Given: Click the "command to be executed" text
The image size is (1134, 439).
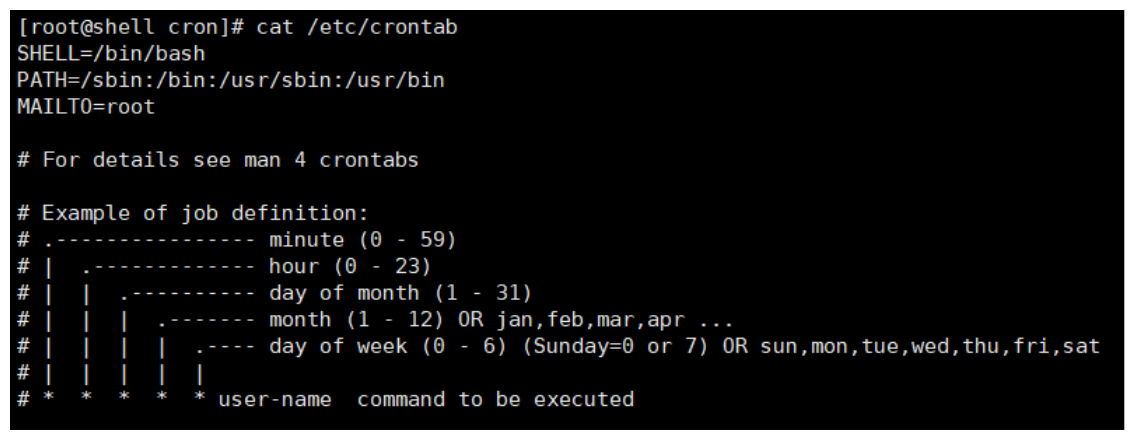Looking at the screenshot, I should [x=495, y=400].
